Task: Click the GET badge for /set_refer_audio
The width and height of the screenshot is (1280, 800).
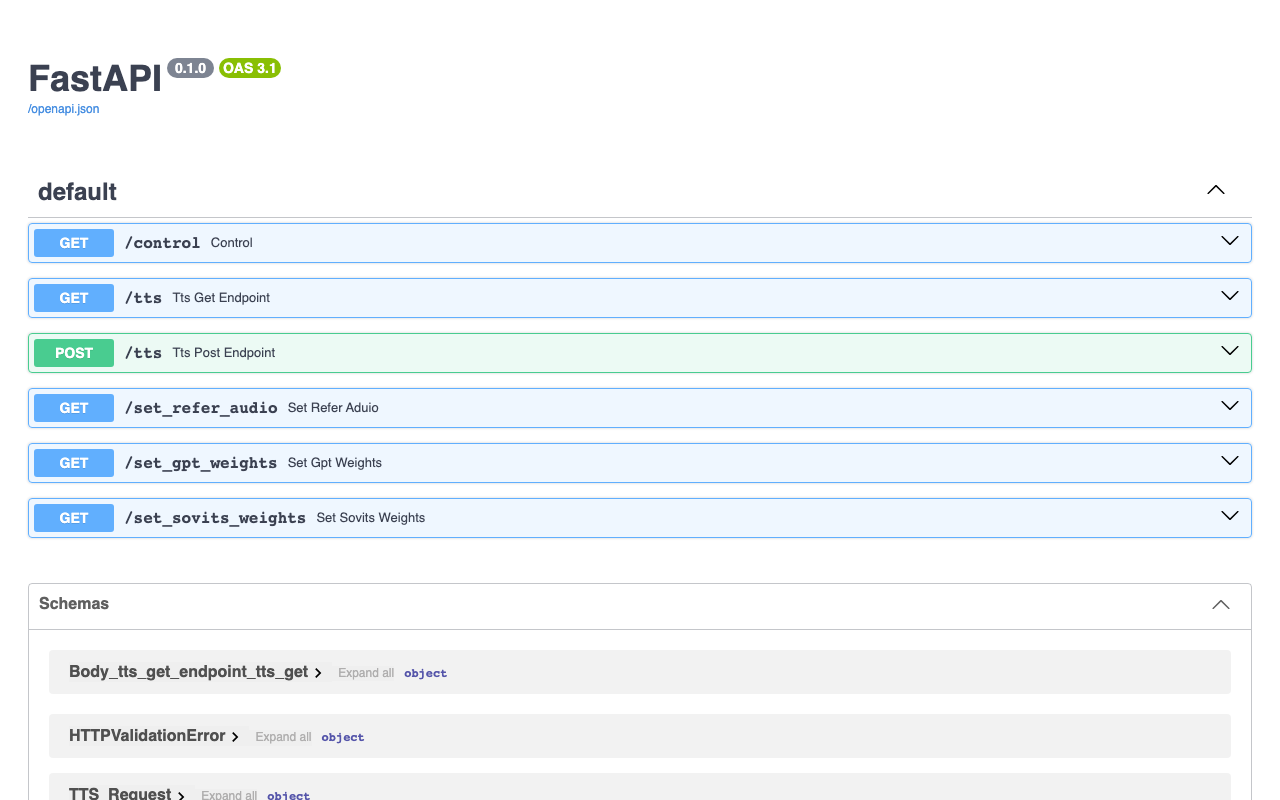Action: tap(74, 408)
